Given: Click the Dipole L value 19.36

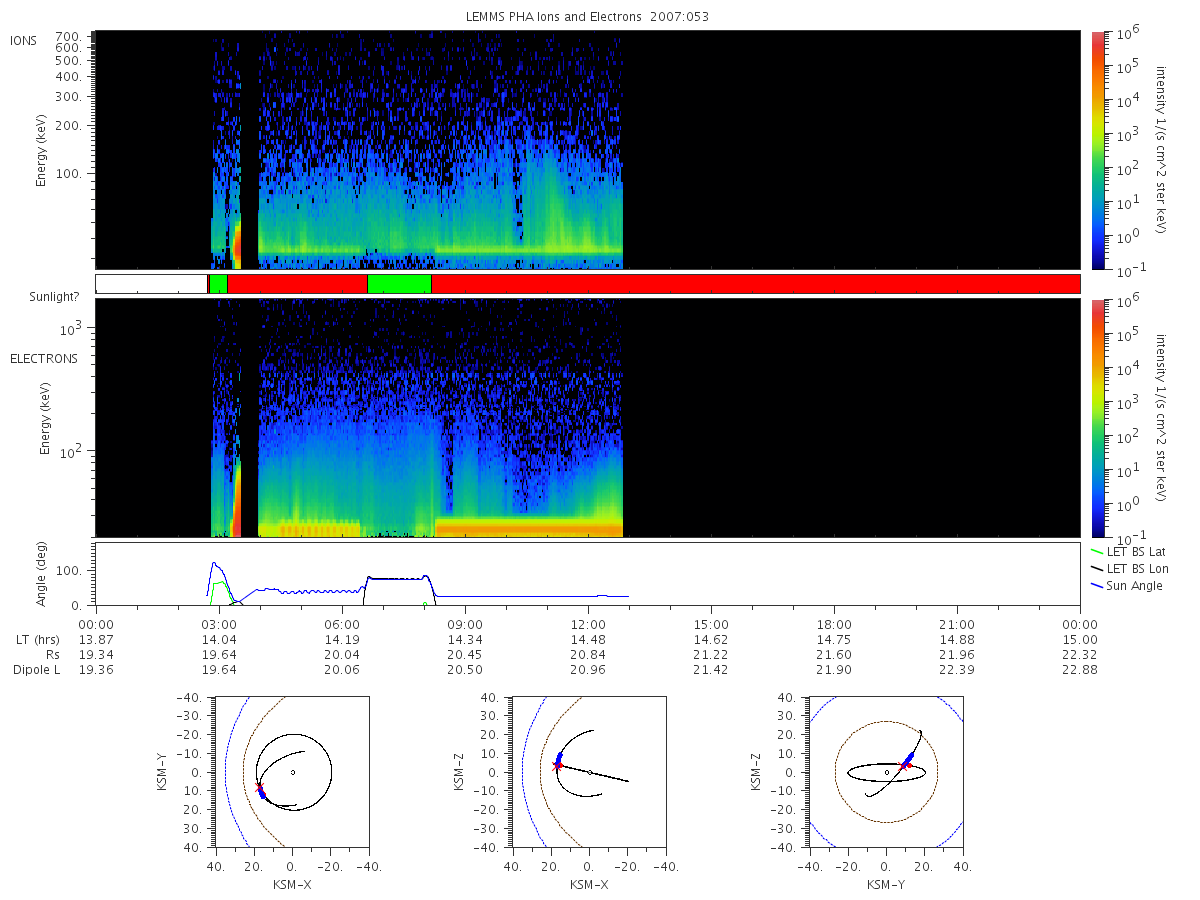Looking at the screenshot, I should pos(96,669).
